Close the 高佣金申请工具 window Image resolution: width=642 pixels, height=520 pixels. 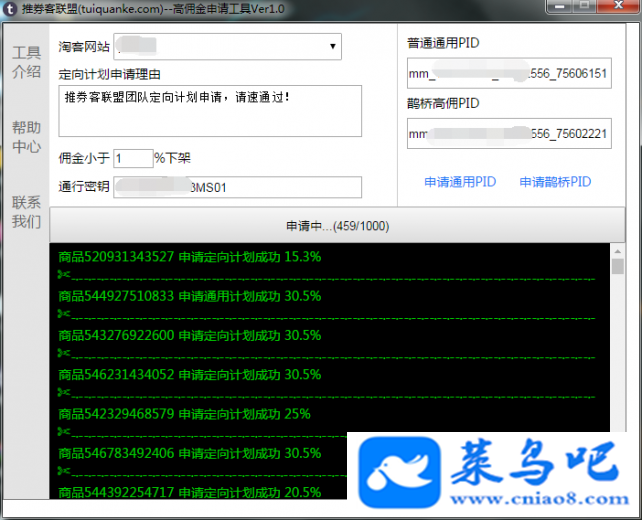pos(618,6)
